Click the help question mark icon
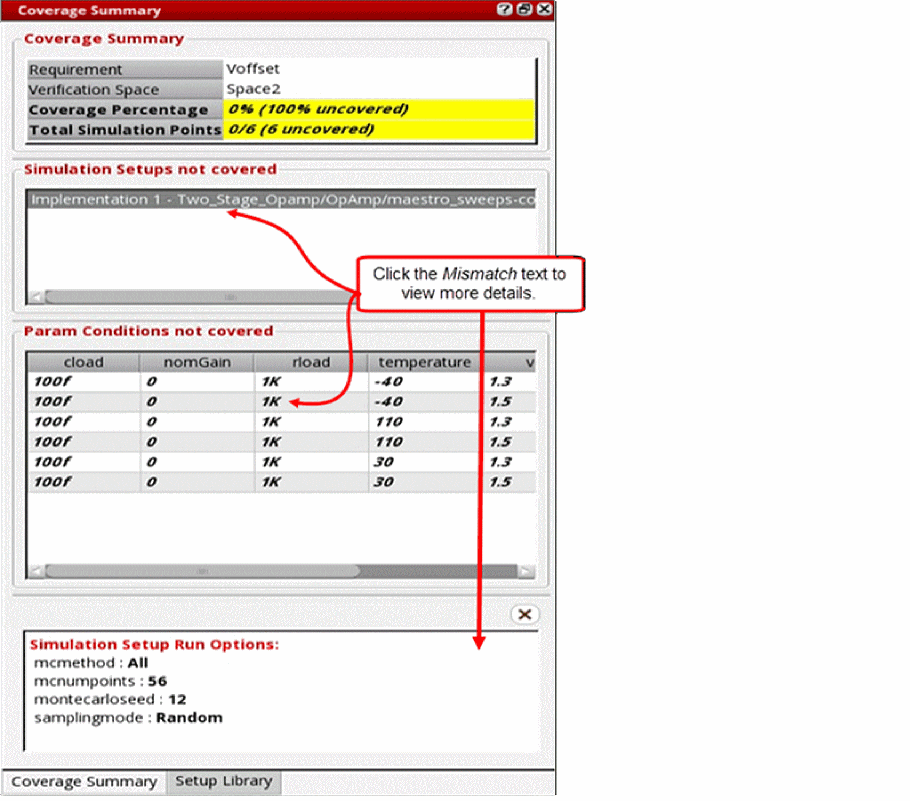The image size is (910, 801). tap(505, 9)
